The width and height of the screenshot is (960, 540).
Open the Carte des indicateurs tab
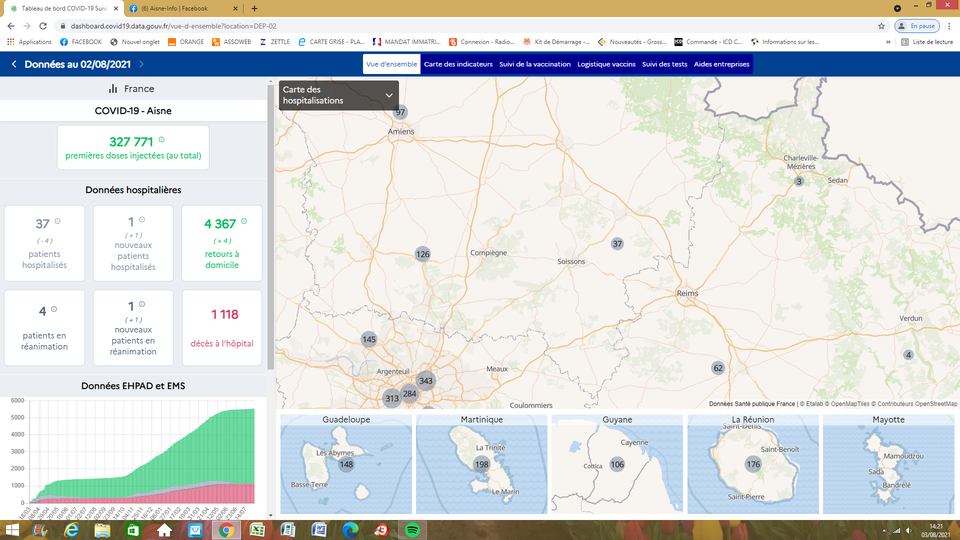pyautogui.click(x=460, y=64)
